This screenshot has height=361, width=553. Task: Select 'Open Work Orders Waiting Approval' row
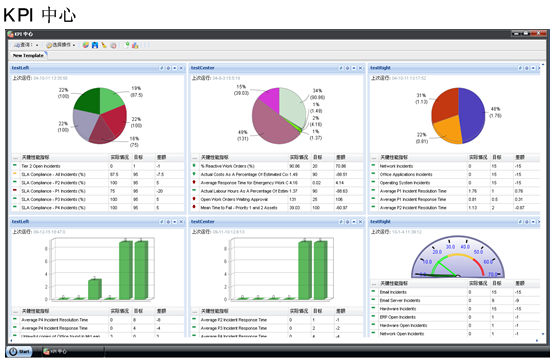click(x=277, y=200)
